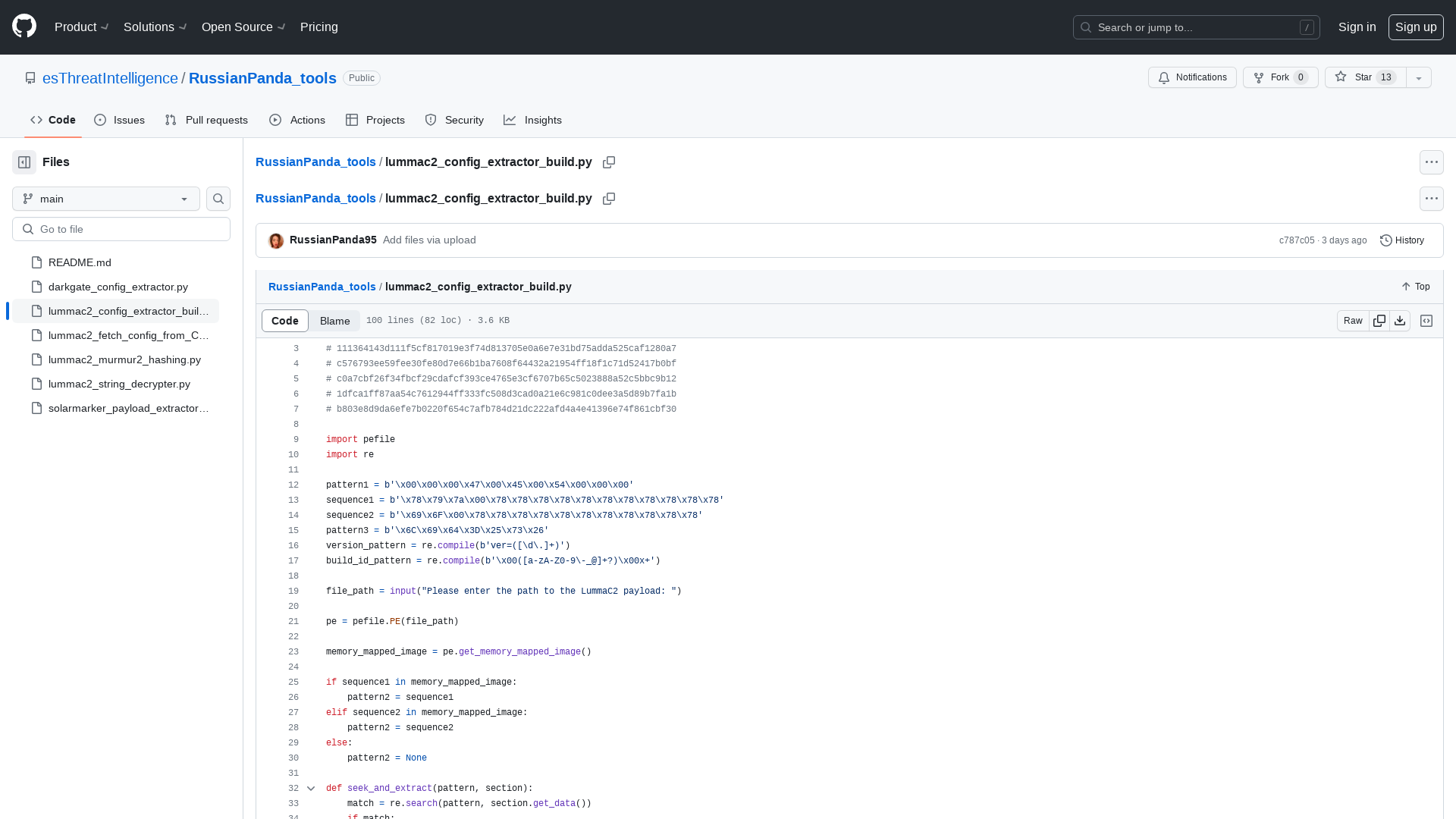Open esThreatIntelligence owner profile

coord(110,78)
